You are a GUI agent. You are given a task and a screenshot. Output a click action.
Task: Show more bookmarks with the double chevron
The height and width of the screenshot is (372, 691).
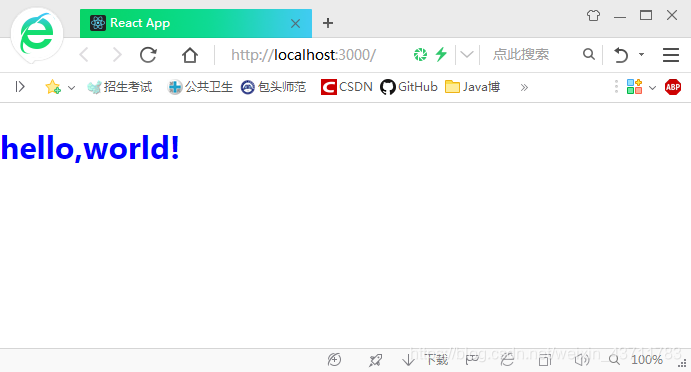click(524, 87)
